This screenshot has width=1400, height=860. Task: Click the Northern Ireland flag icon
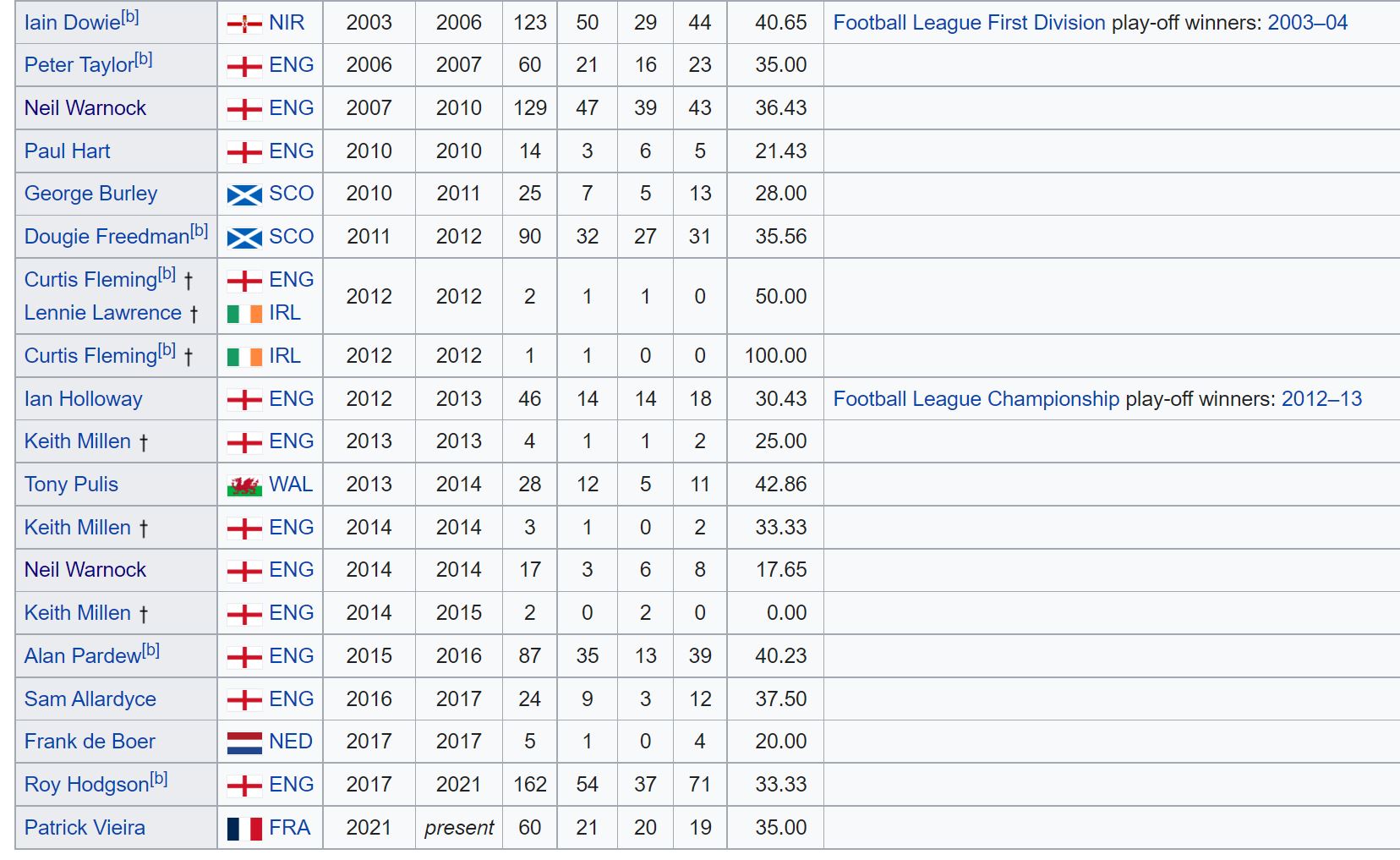coord(244,24)
